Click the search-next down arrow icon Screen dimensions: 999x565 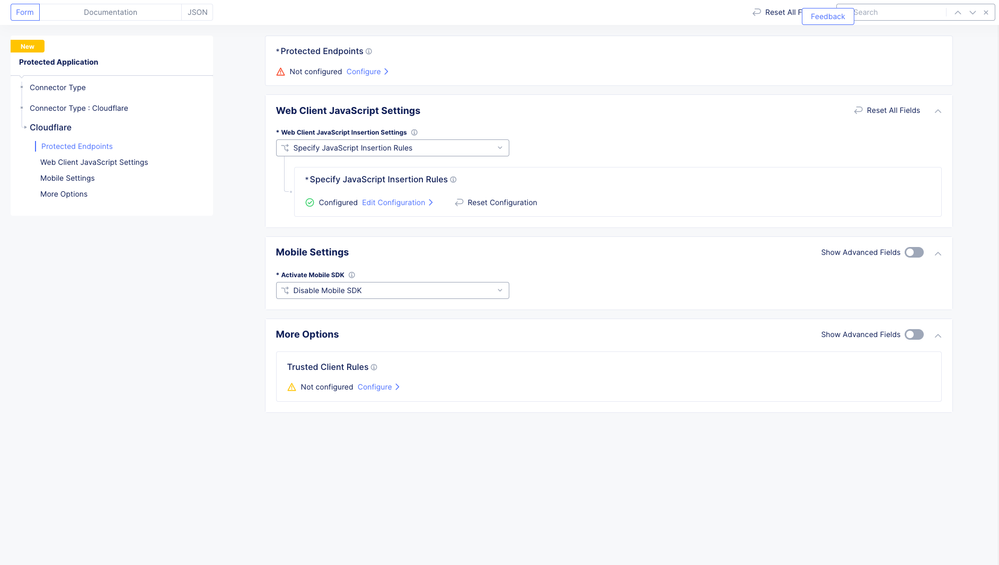[972, 13]
